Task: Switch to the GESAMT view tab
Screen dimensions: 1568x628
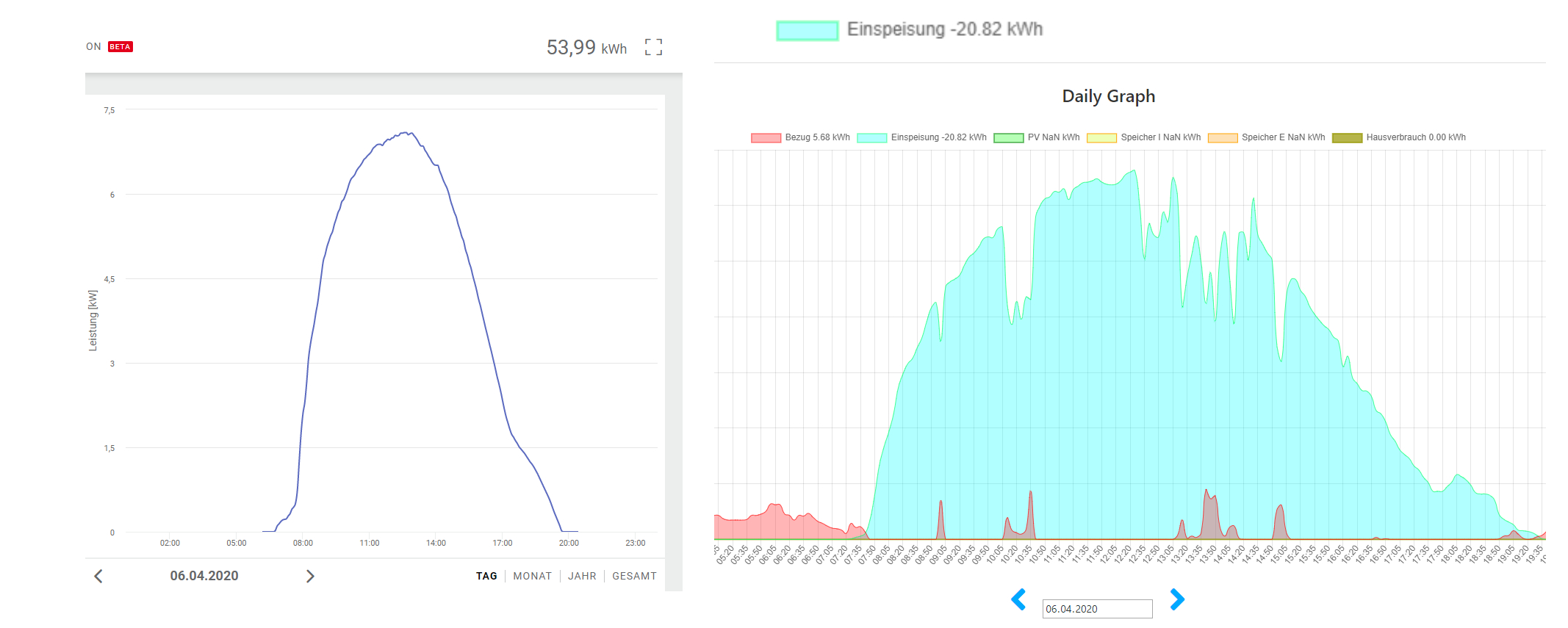Action: pyautogui.click(x=634, y=577)
